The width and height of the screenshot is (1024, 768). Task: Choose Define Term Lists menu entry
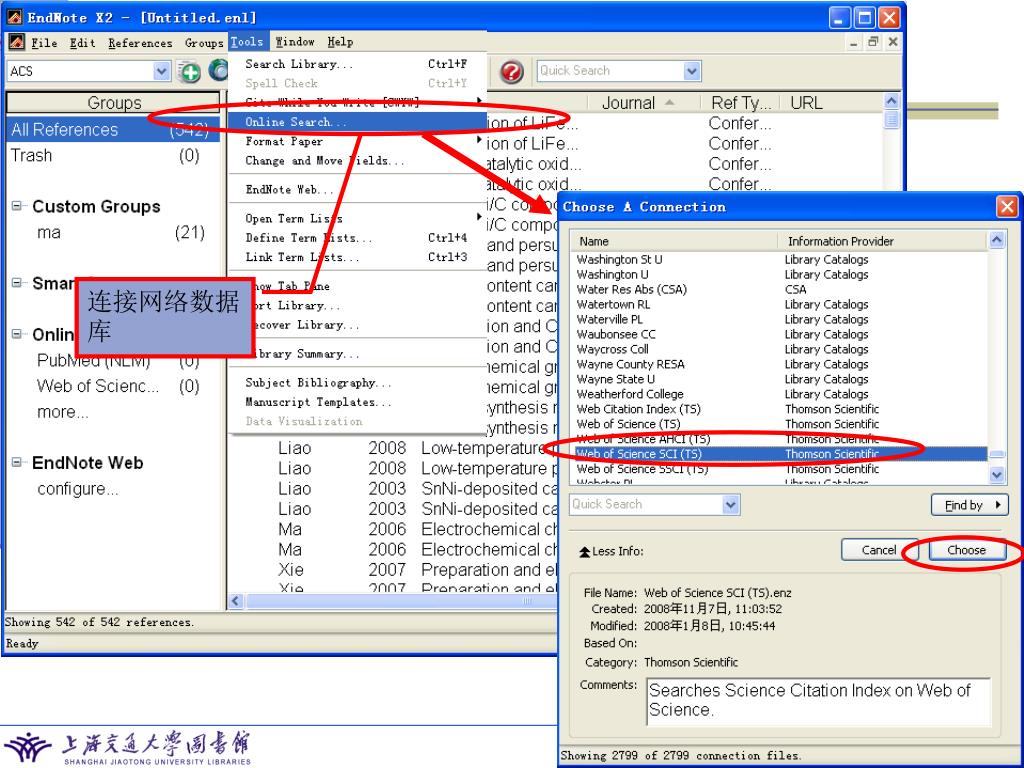(x=357, y=238)
